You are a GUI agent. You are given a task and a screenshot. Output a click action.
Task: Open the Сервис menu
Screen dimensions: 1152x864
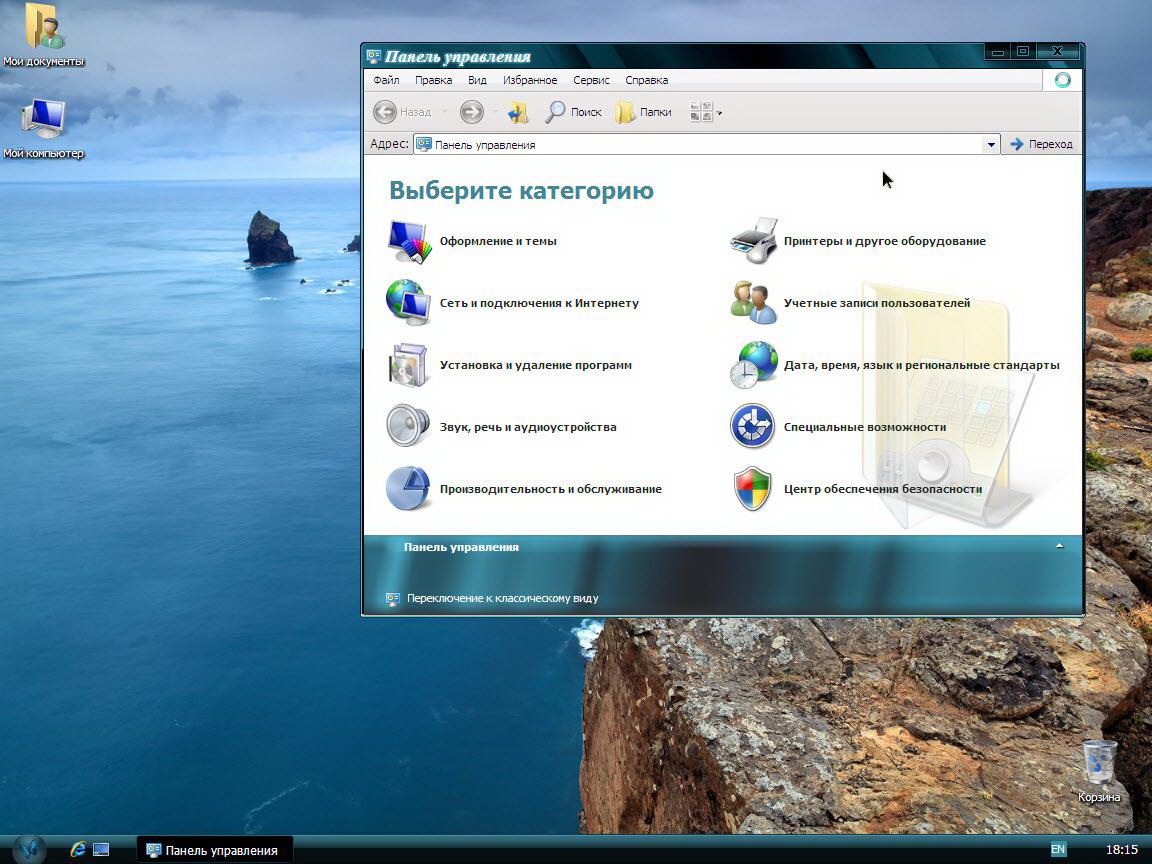pos(591,80)
